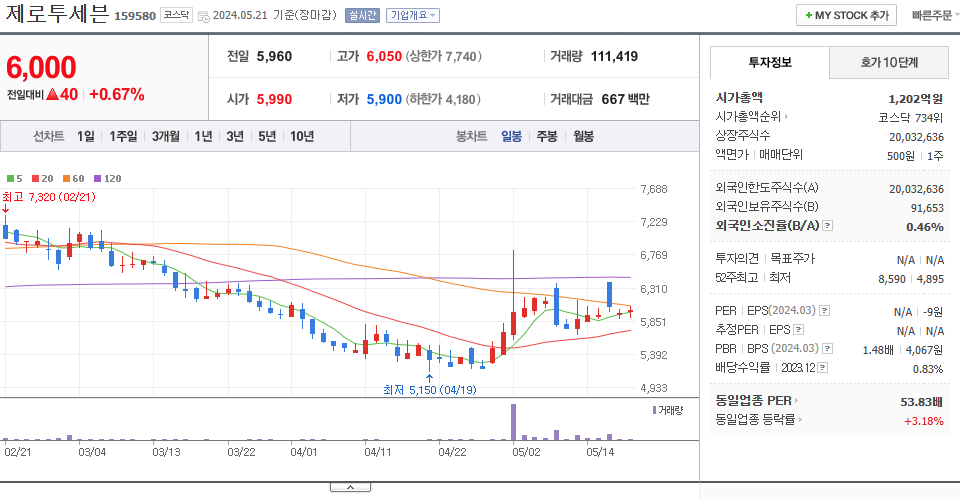Click the 시가총액 value 1,202억원
Viewport: 960px width, 500px height.
click(x=916, y=99)
